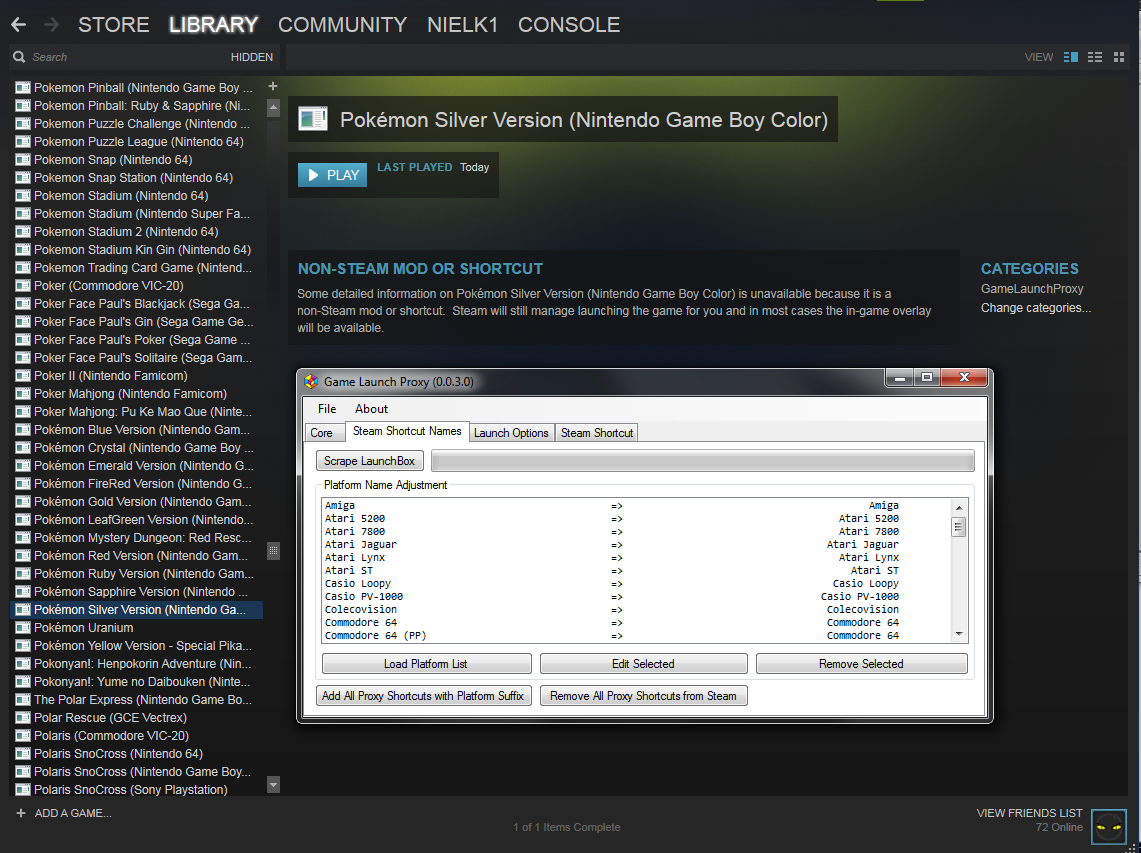Screen dimensions: 1141x853
Task: Click the game list scrollbar down arrow
Action: click(x=274, y=785)
